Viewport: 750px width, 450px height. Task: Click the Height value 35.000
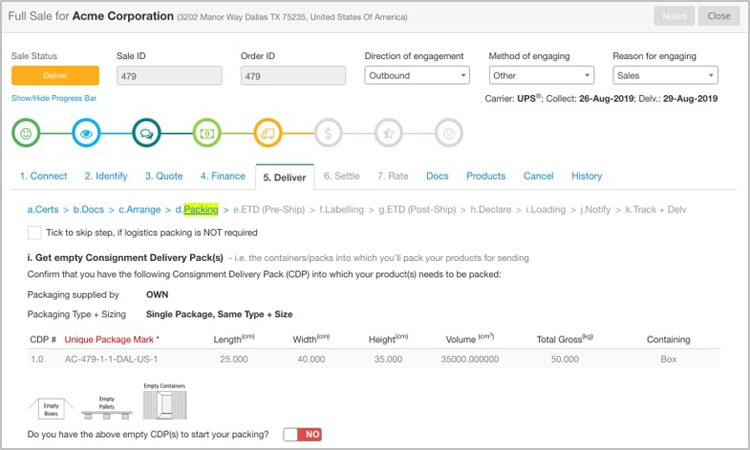[x=388, y=359]
